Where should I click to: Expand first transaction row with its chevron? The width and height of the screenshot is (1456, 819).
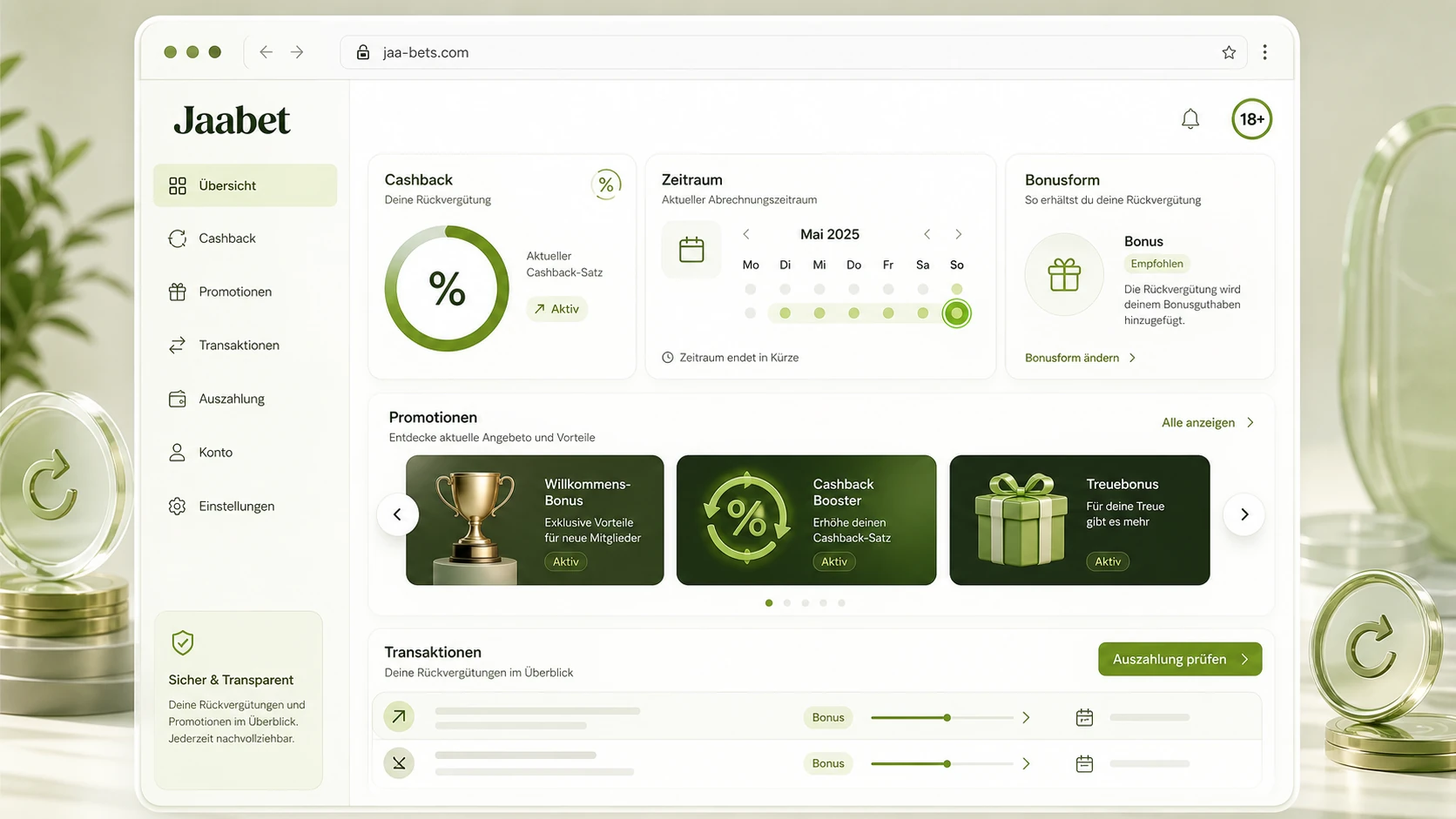(1026, 718)
